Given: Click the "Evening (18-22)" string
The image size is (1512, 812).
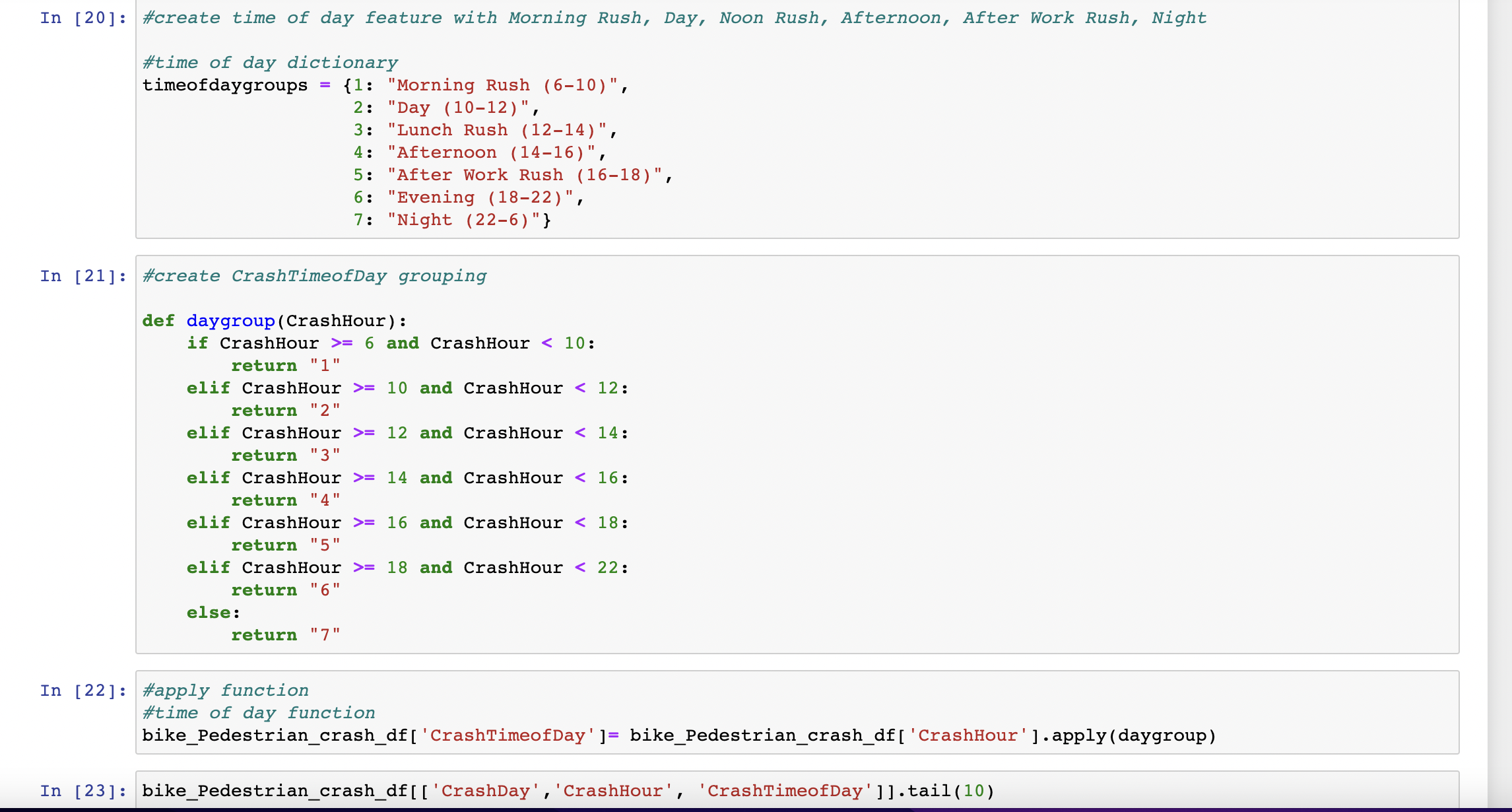Looking at the screenshot, I should click(x=480, y=197).
